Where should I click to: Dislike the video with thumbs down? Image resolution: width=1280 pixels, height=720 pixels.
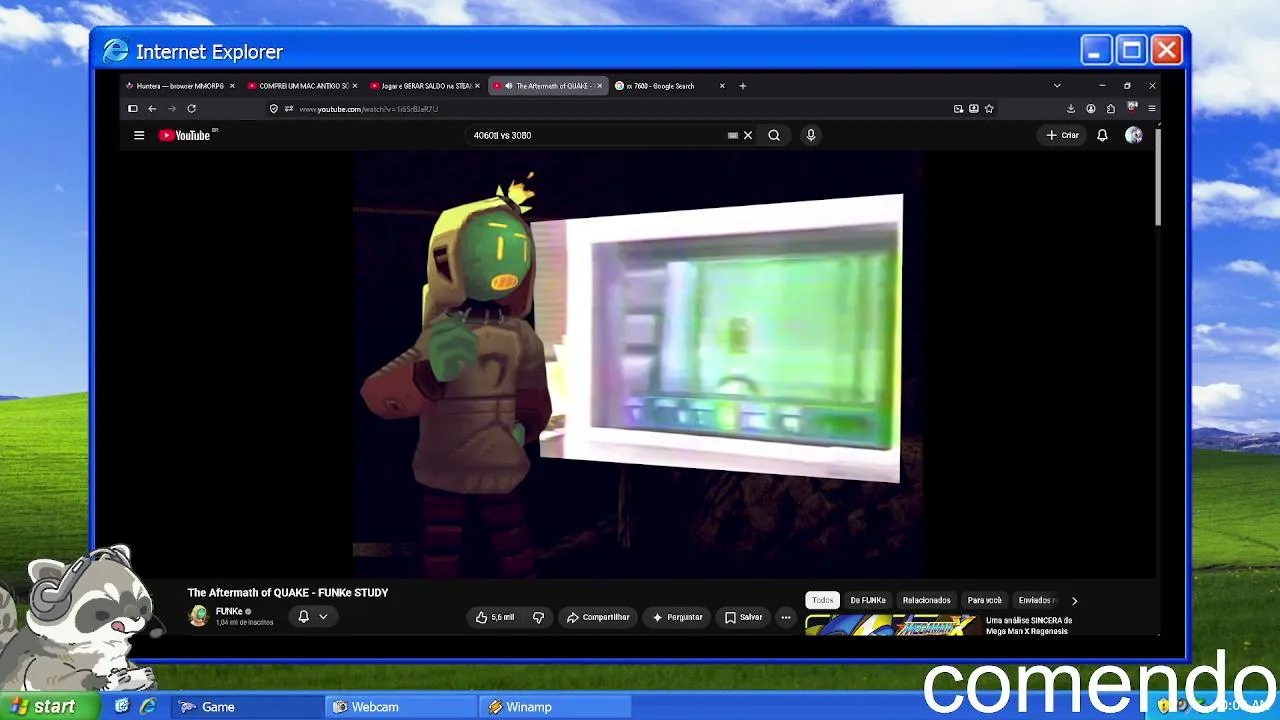[538, 618]
